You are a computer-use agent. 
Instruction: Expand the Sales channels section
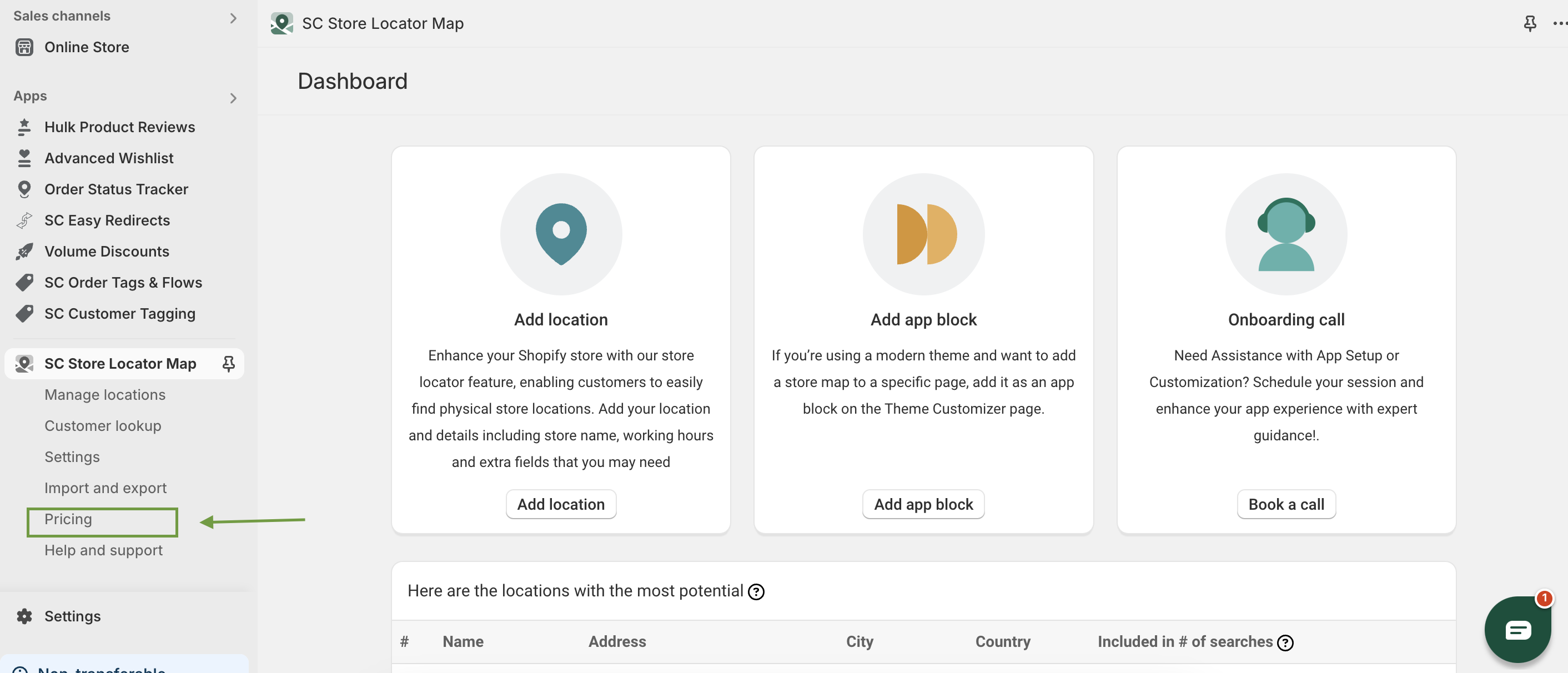[233, 18]
